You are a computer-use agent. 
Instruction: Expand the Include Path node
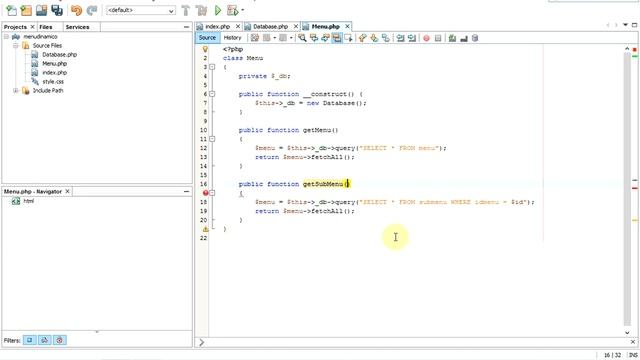point(16,91)
